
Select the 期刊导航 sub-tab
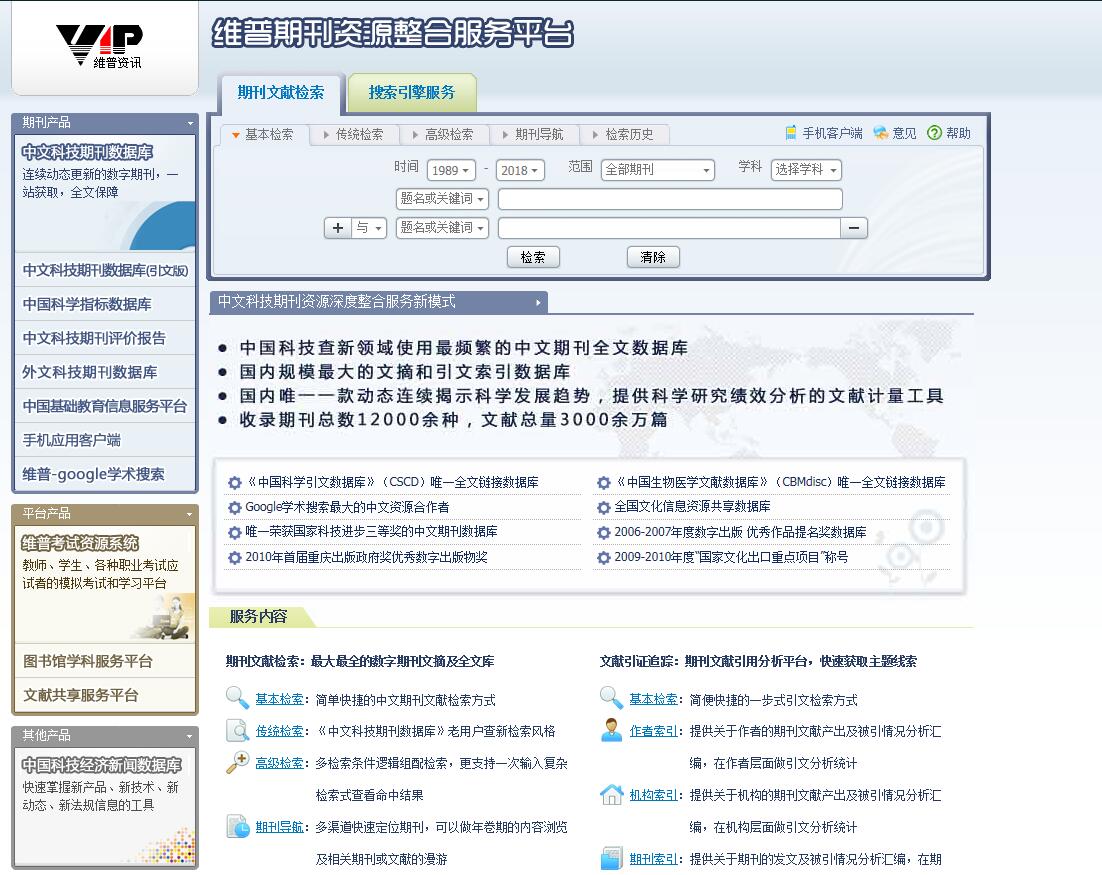[533, 134]
